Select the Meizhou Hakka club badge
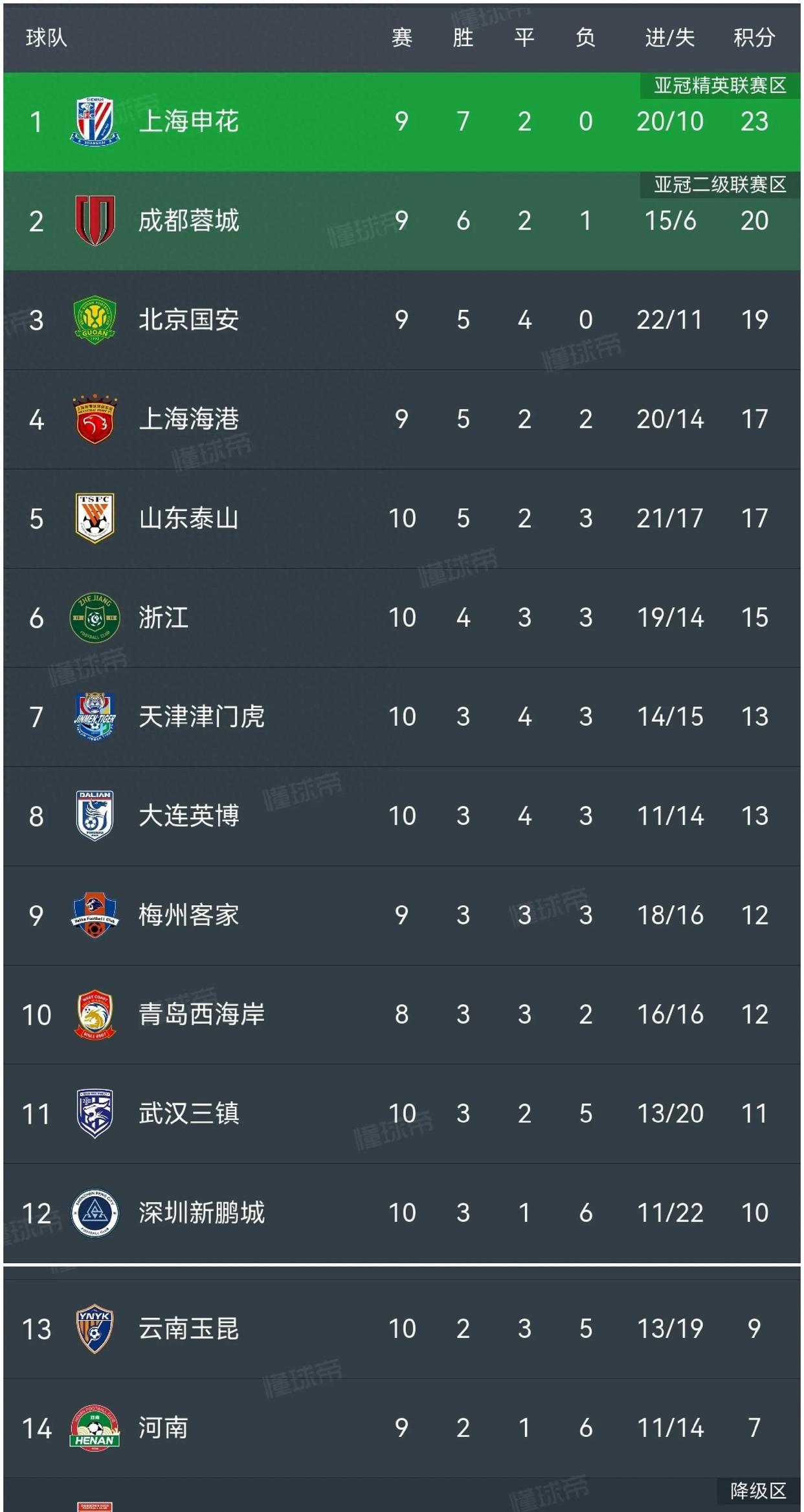The width and height of the screenshot is (804, 1512). 95,915
